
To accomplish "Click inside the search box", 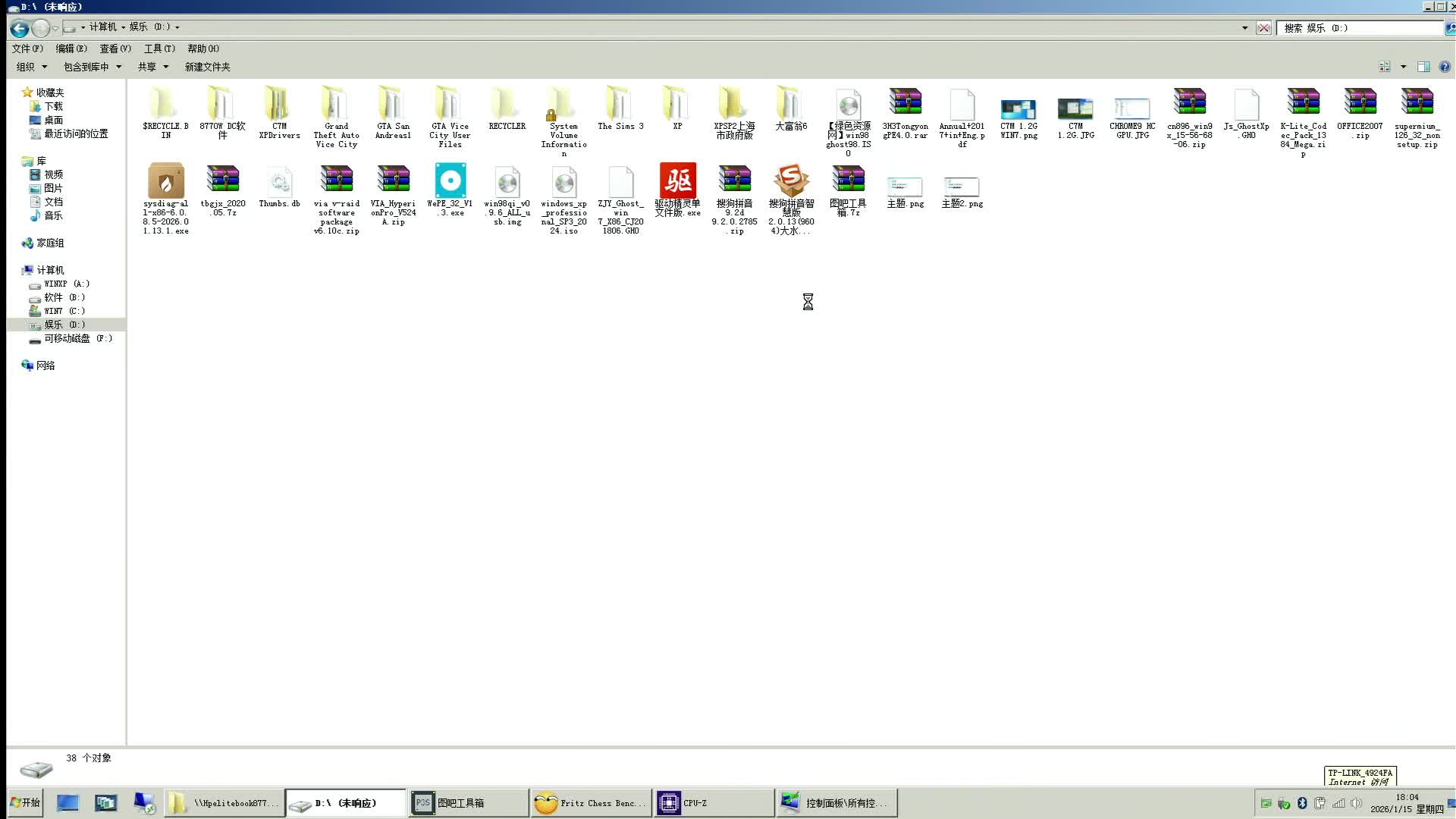I will (1357, 28).
